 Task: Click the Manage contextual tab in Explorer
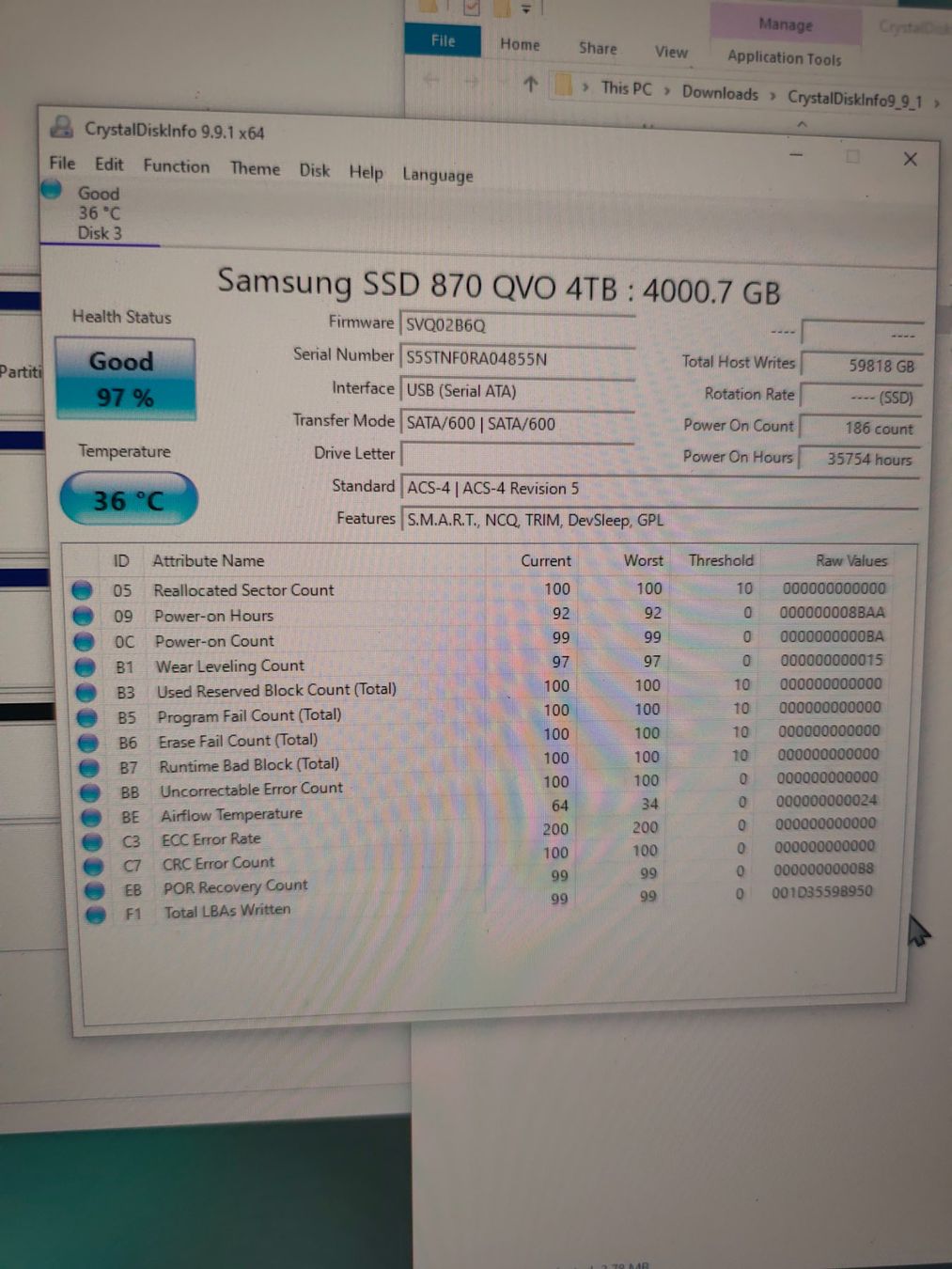[x=786, y=24]
